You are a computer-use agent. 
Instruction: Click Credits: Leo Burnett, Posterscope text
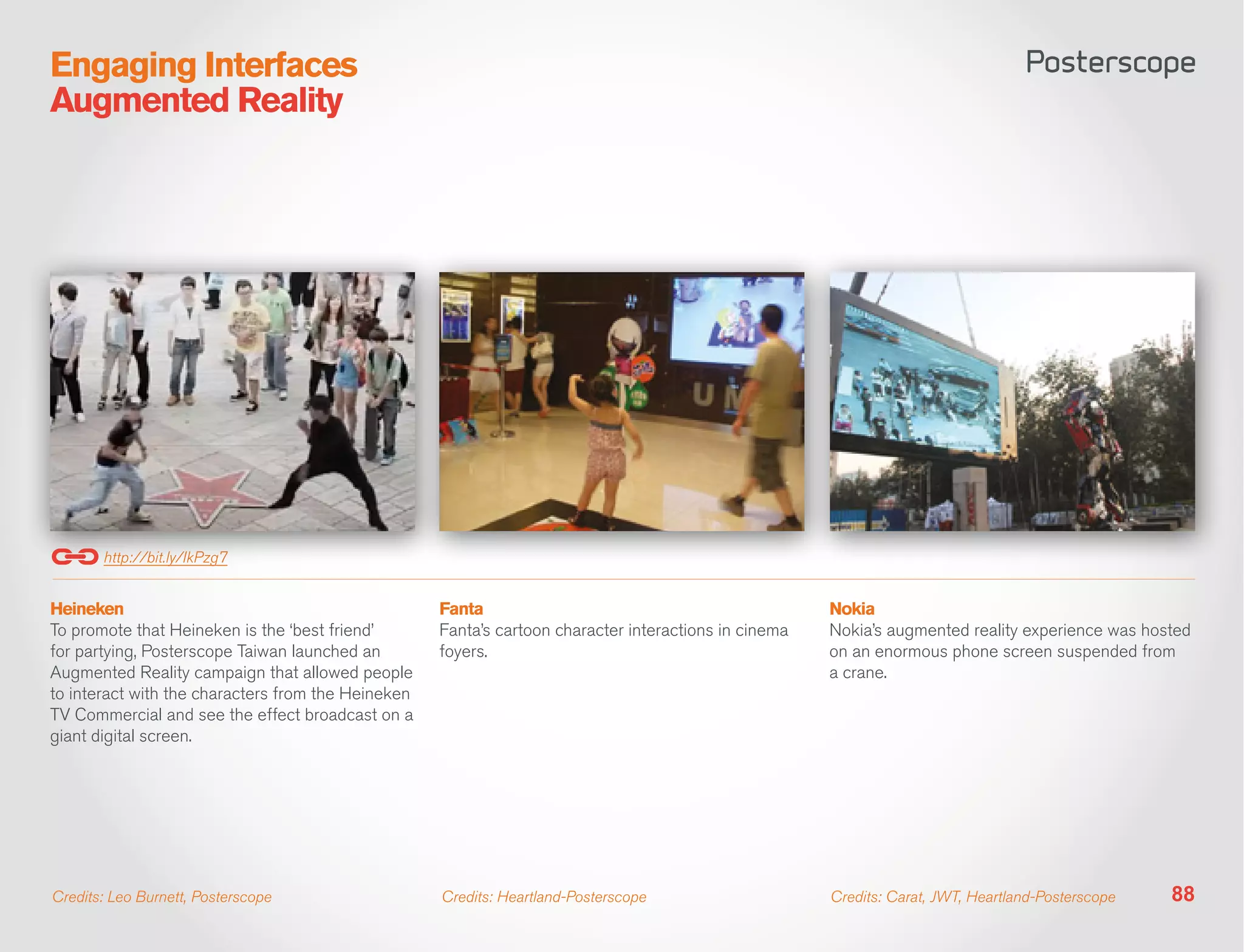pyautogui.click(x=162, y=897)
